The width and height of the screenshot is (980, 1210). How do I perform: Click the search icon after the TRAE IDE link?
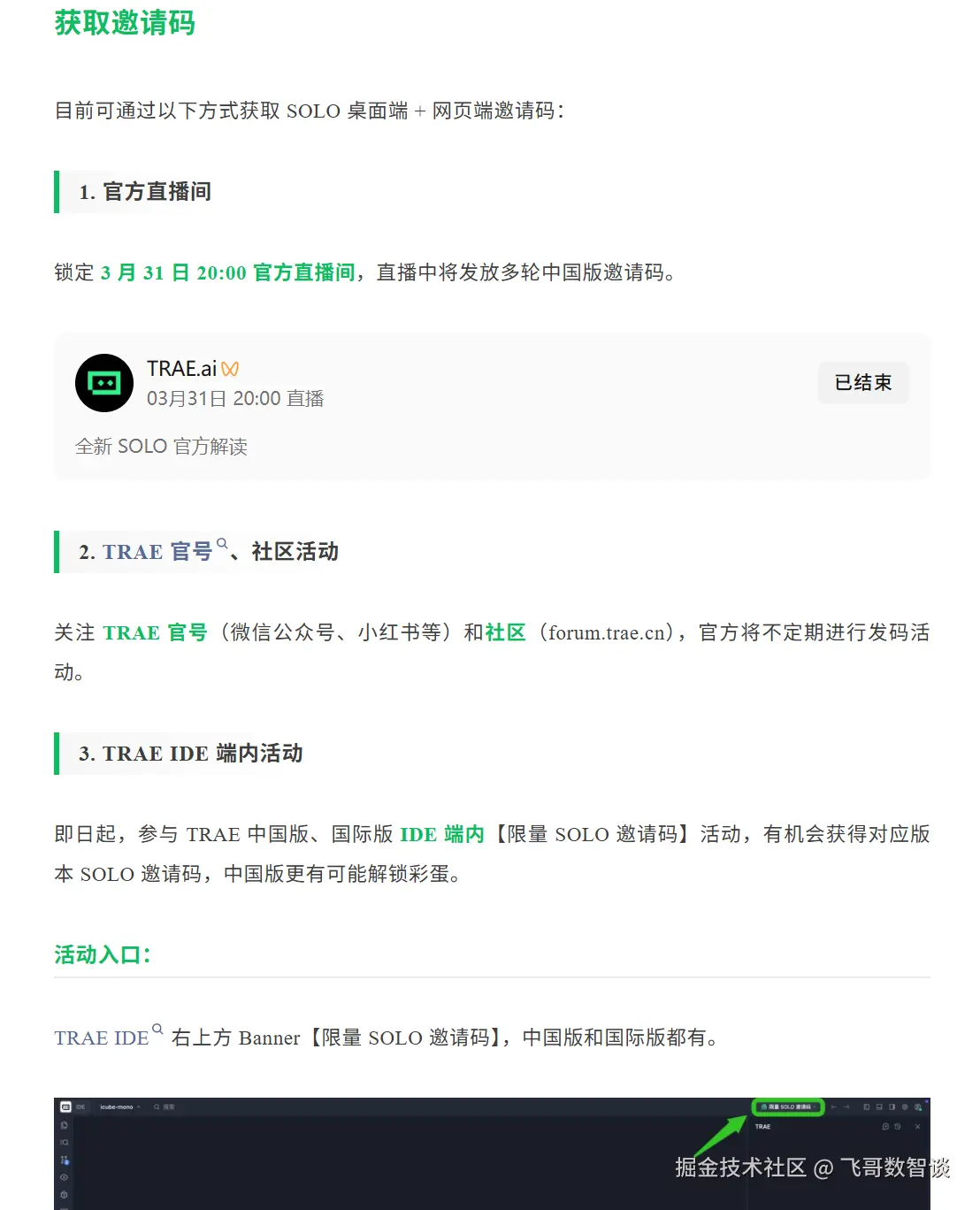pos(157,1030)
